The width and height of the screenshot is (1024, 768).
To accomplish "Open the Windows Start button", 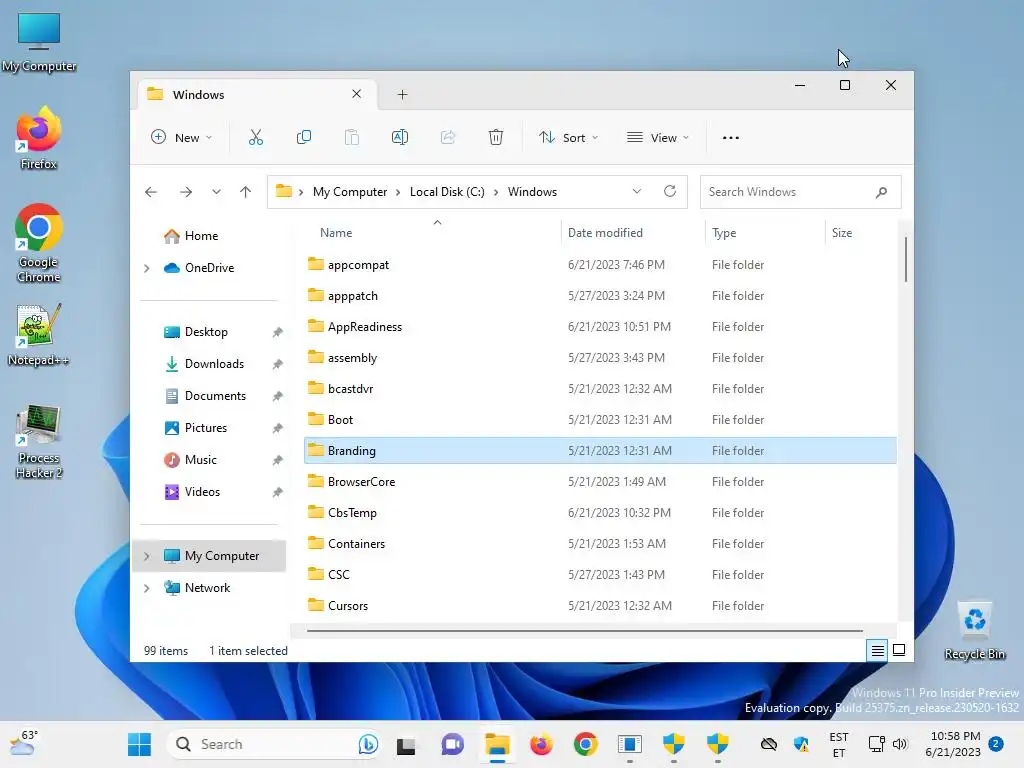I will [x=139, y=744].
